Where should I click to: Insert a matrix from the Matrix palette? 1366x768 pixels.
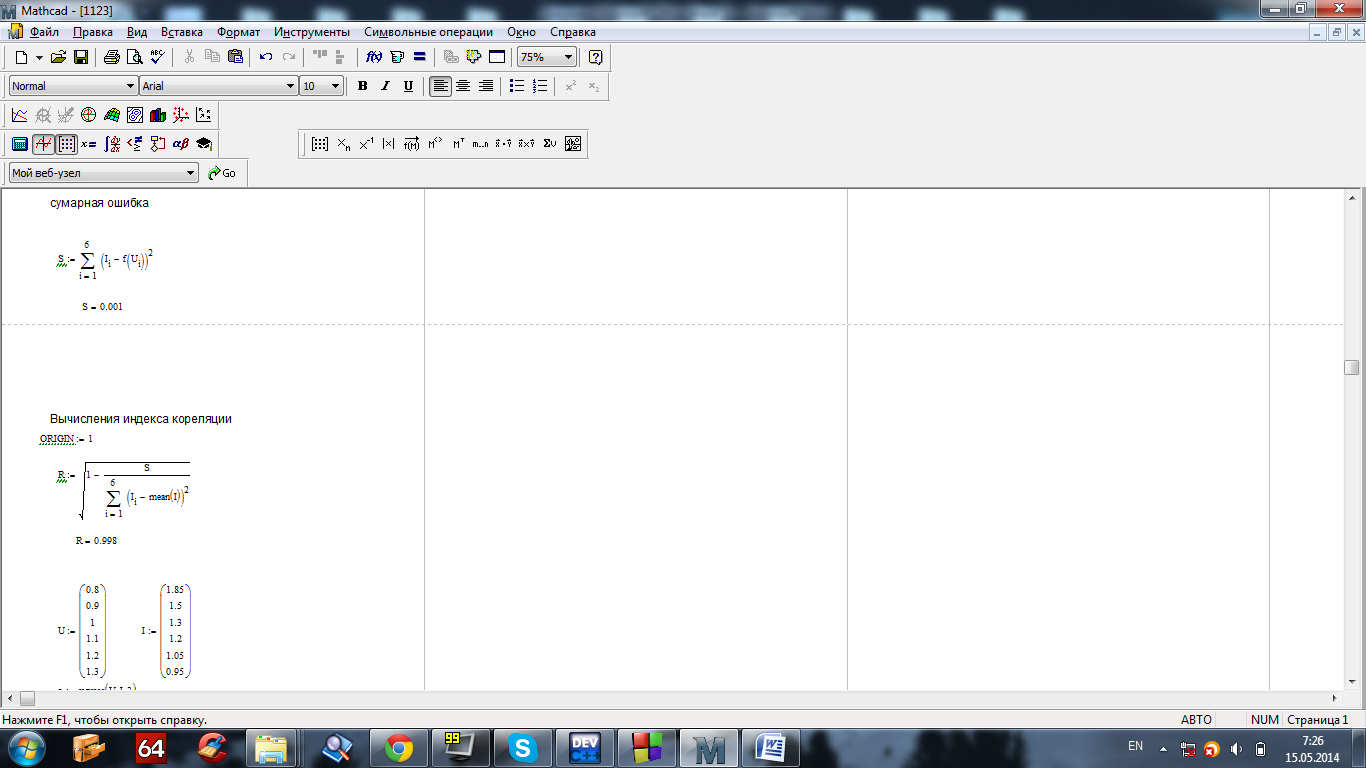tap(320, 144)
